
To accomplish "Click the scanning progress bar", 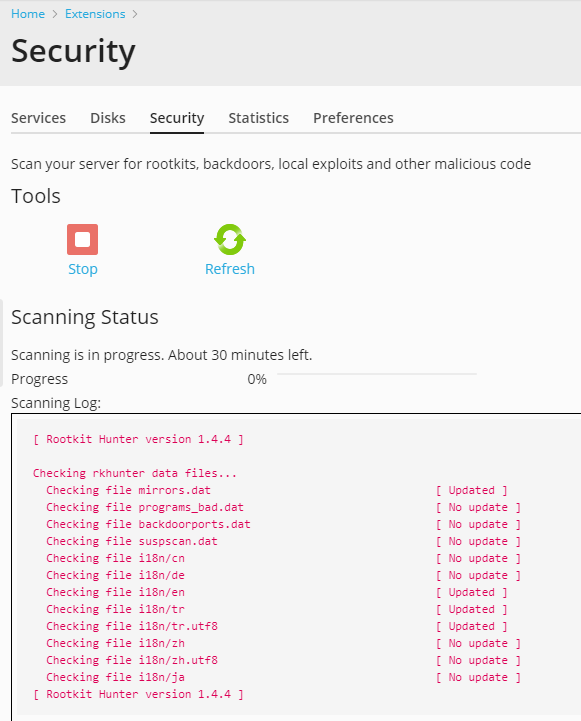I will 377,374.
